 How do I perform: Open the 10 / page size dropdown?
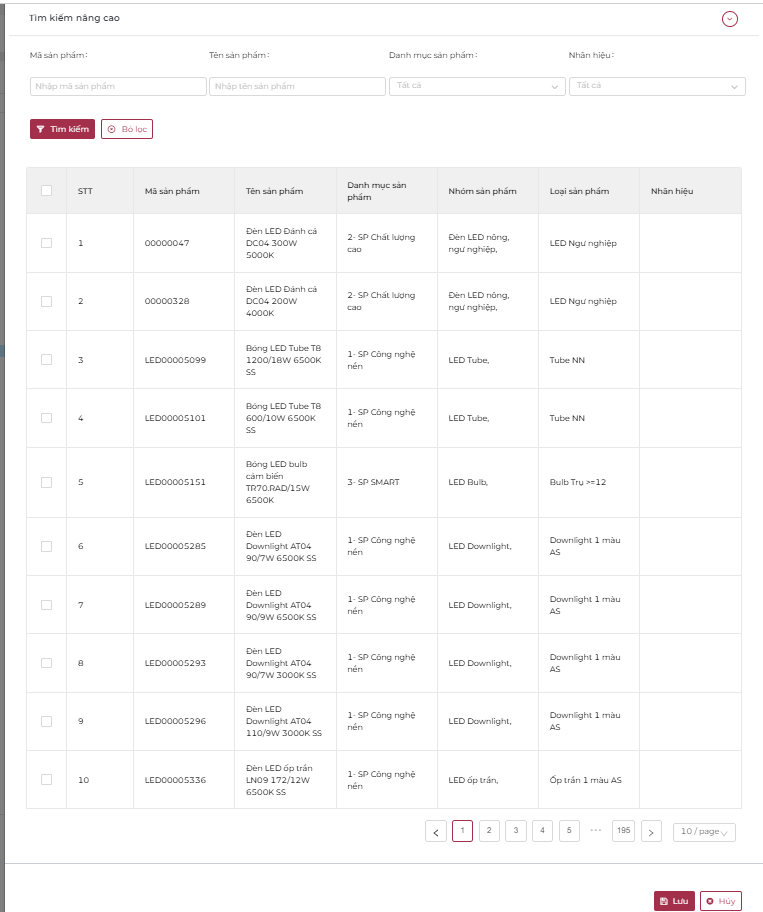704,832
